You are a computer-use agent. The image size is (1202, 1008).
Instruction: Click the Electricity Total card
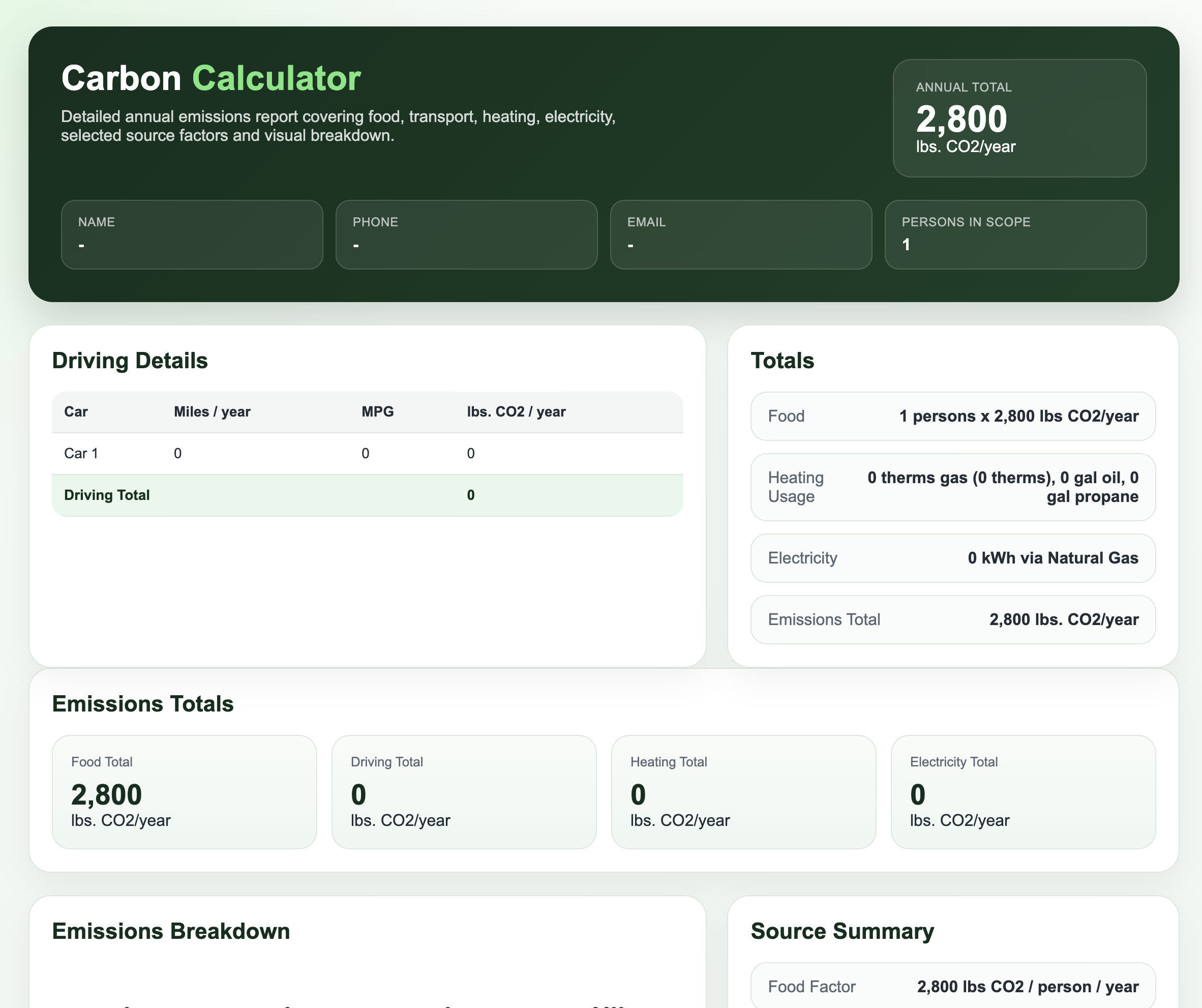click(1023, 792)
